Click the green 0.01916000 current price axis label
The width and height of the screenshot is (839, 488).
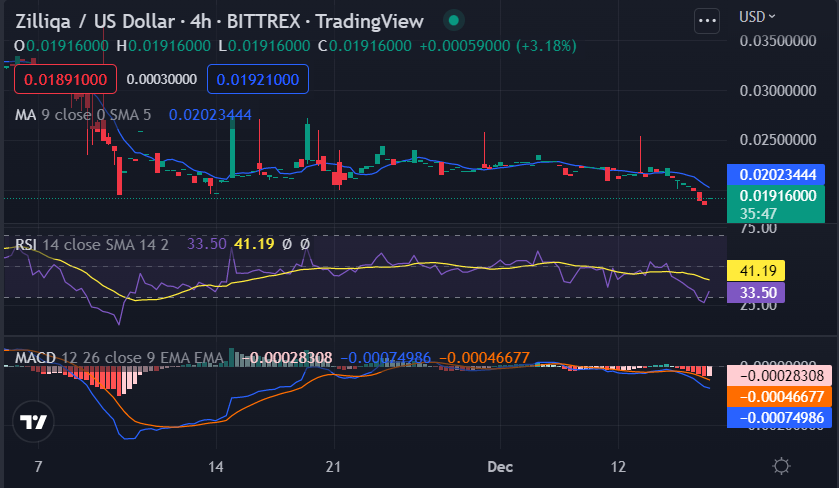[776, 204]
